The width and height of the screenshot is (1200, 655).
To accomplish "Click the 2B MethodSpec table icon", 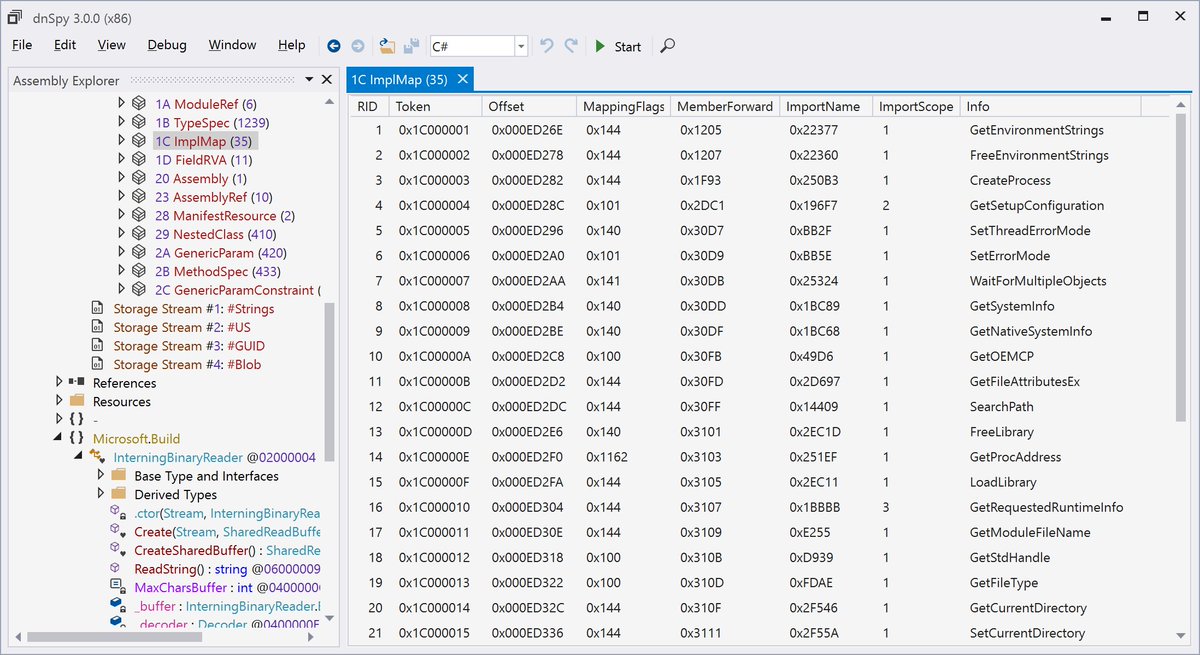I will coord(139,271).
